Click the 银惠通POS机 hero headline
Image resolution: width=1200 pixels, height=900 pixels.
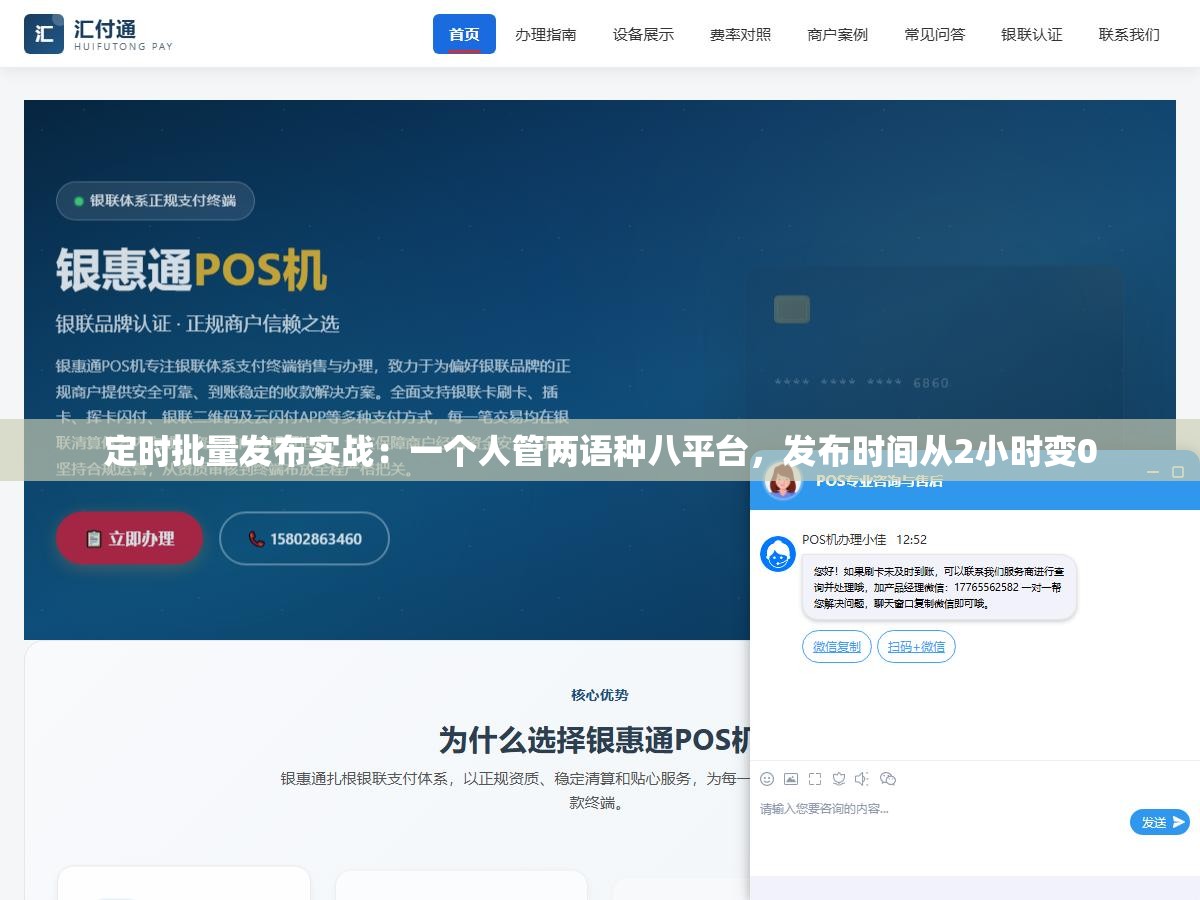pyautogui.click(x=191, y=270)
